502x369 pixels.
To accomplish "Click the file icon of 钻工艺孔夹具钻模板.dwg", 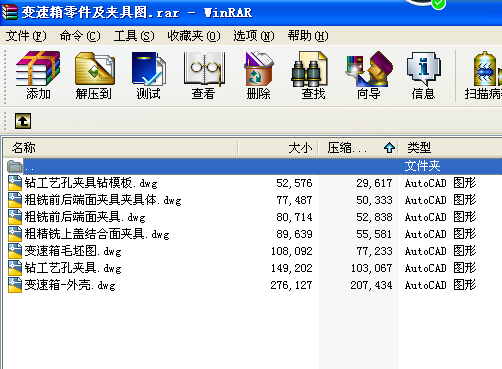I will [x=15, y=183].
